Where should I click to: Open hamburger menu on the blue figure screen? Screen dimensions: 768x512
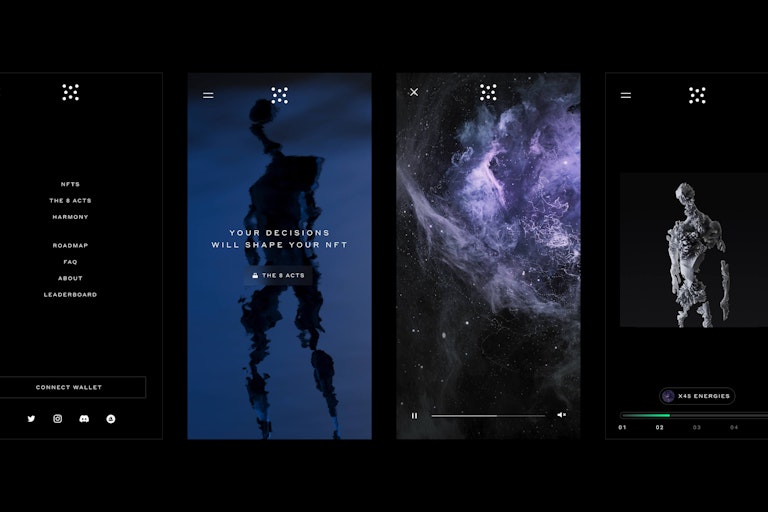point(208,95)
